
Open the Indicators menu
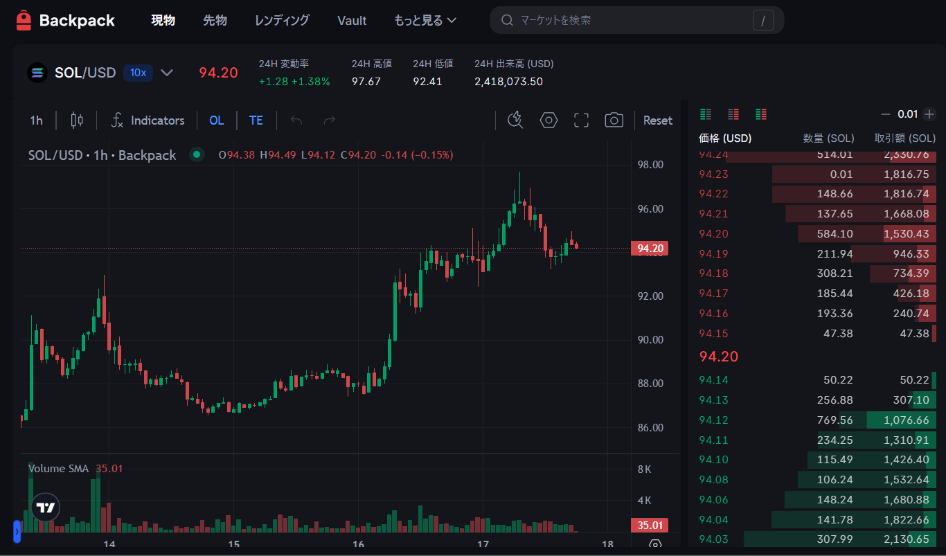coord(147,120)
